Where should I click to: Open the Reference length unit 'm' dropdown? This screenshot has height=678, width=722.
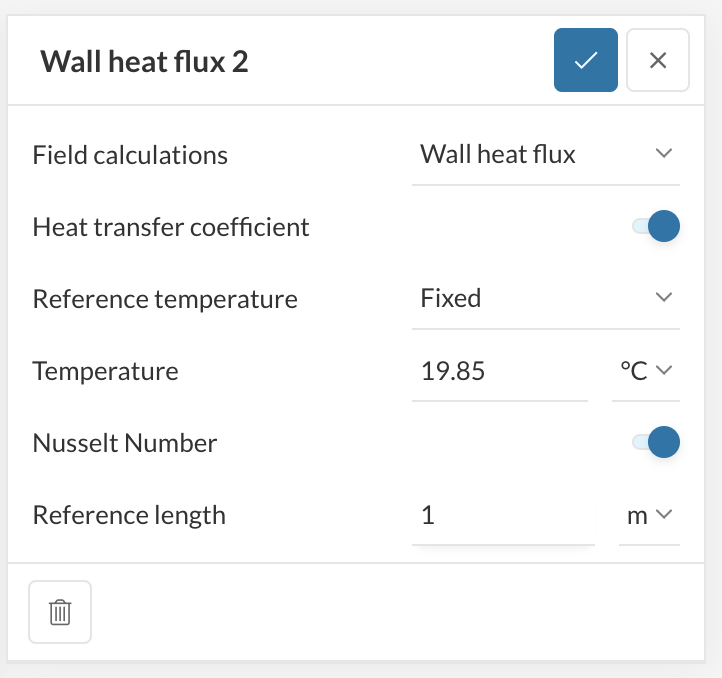pyautogui.click(x=649, y=516)
